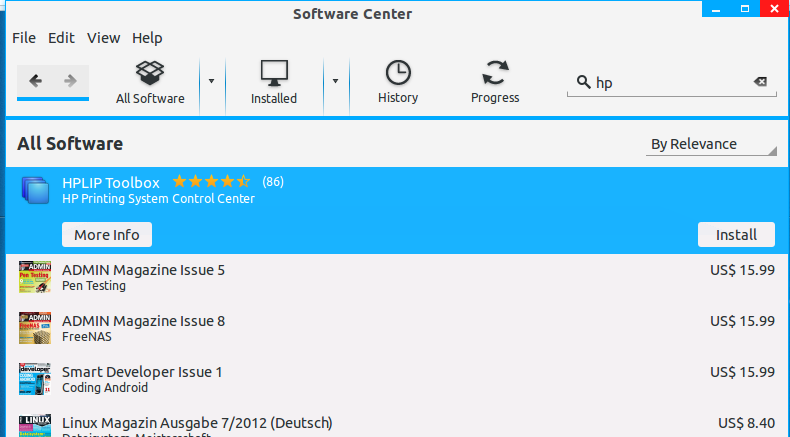Select Smart Developer Issue 1 cover thumbnail
Image resolution: width=790 pixels, height=437 pixels.
[35, 379]
